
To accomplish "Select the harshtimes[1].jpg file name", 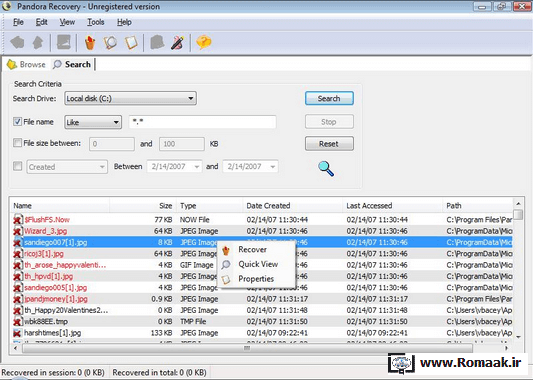I will pos(52,333).
